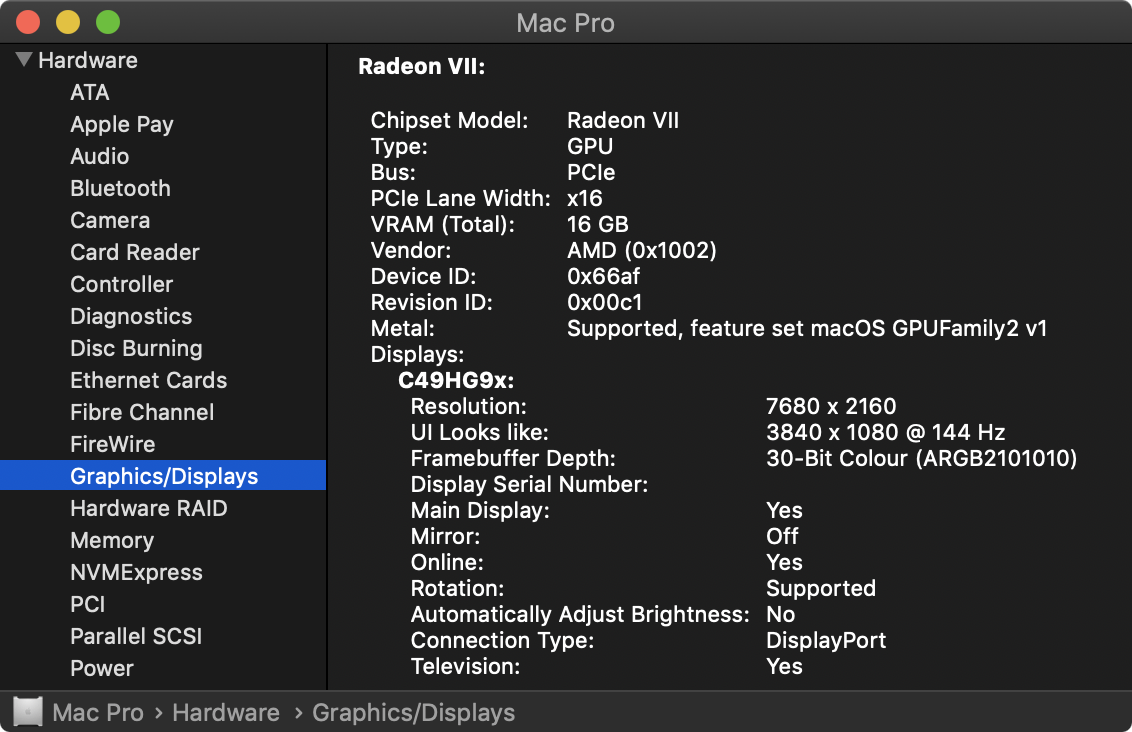Select ATA in the sidebar
The image size is (1132, 732).
(90, 92)
